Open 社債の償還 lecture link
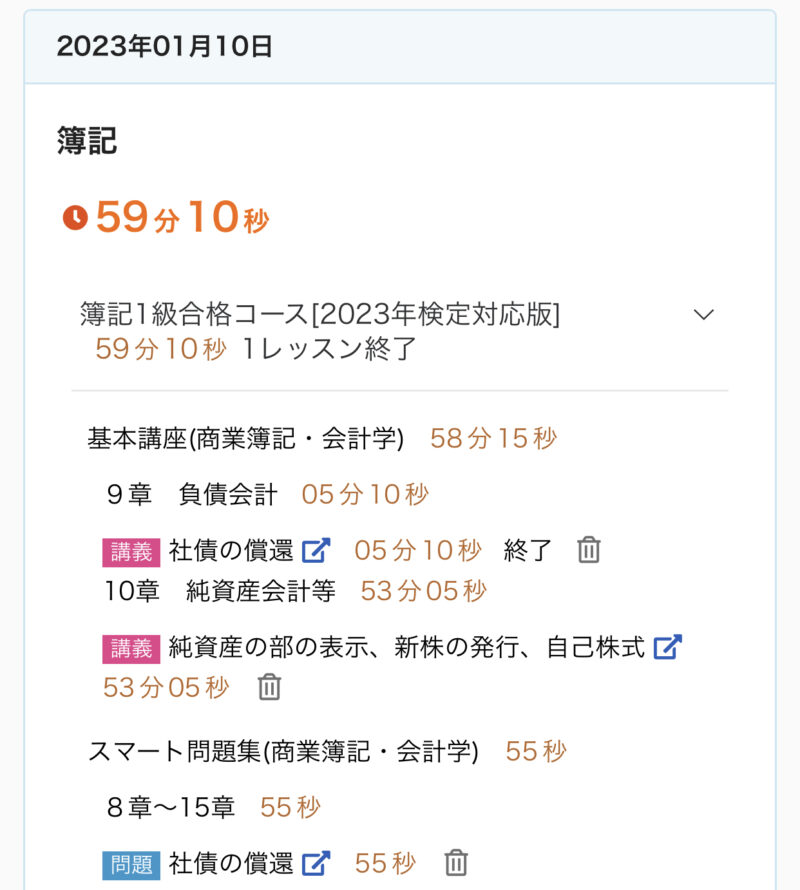800x890 pixels. 231,550
